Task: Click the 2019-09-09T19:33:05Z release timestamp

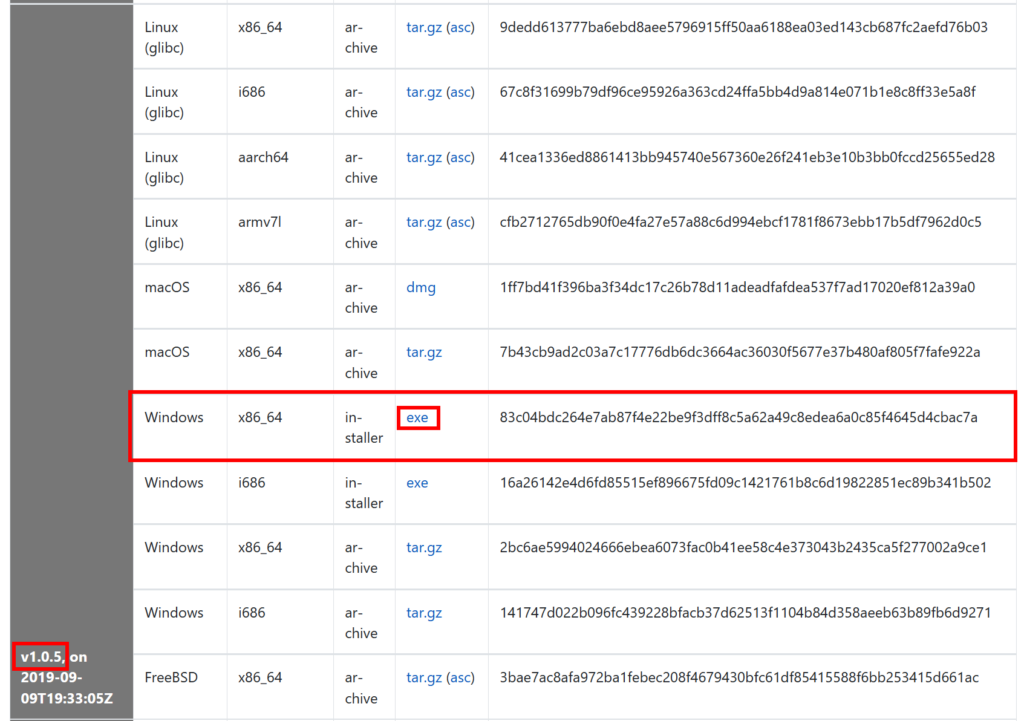Action: [x=67, y=688]
